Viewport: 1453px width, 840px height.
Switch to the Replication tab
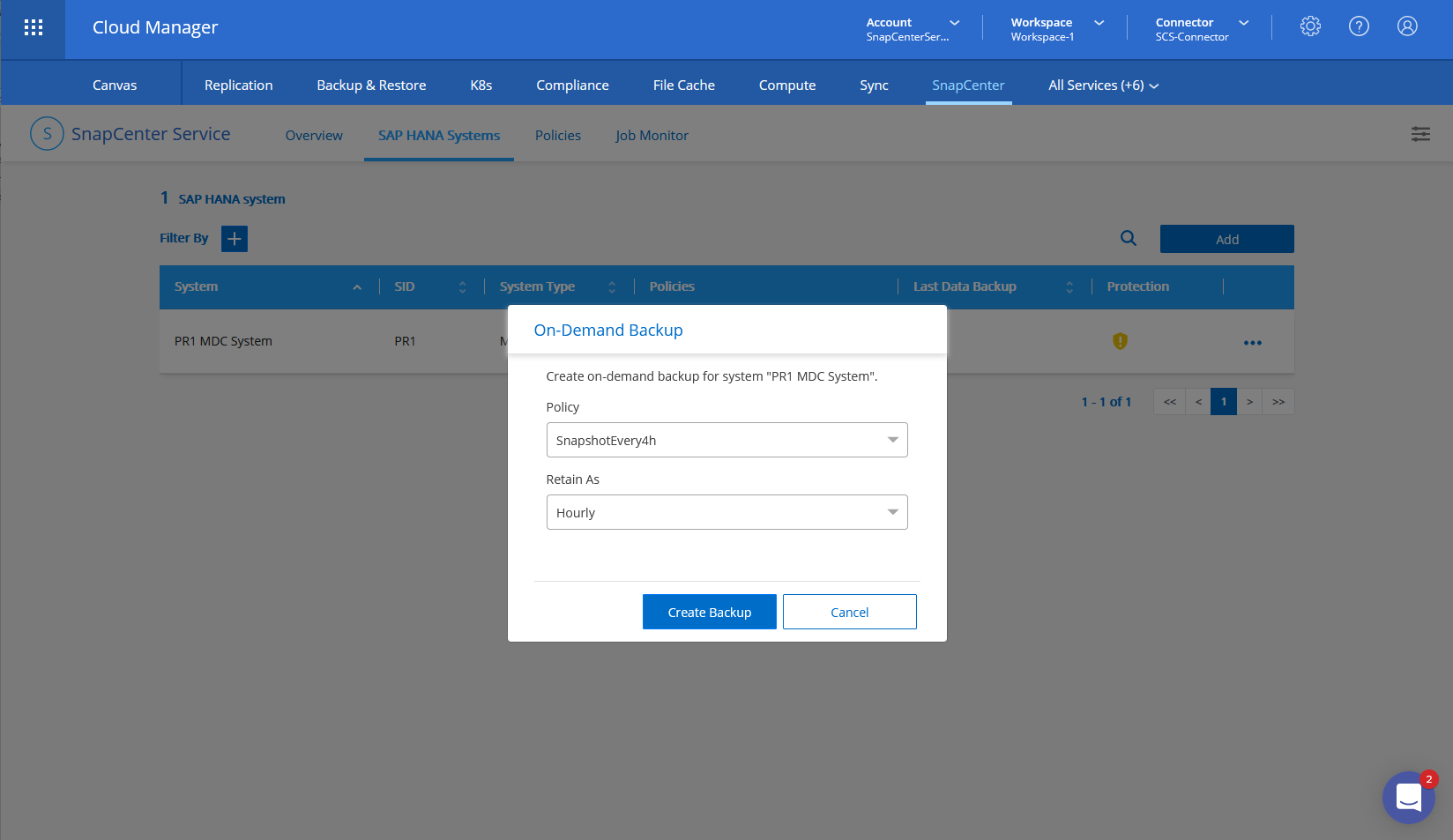coord(238,85)
